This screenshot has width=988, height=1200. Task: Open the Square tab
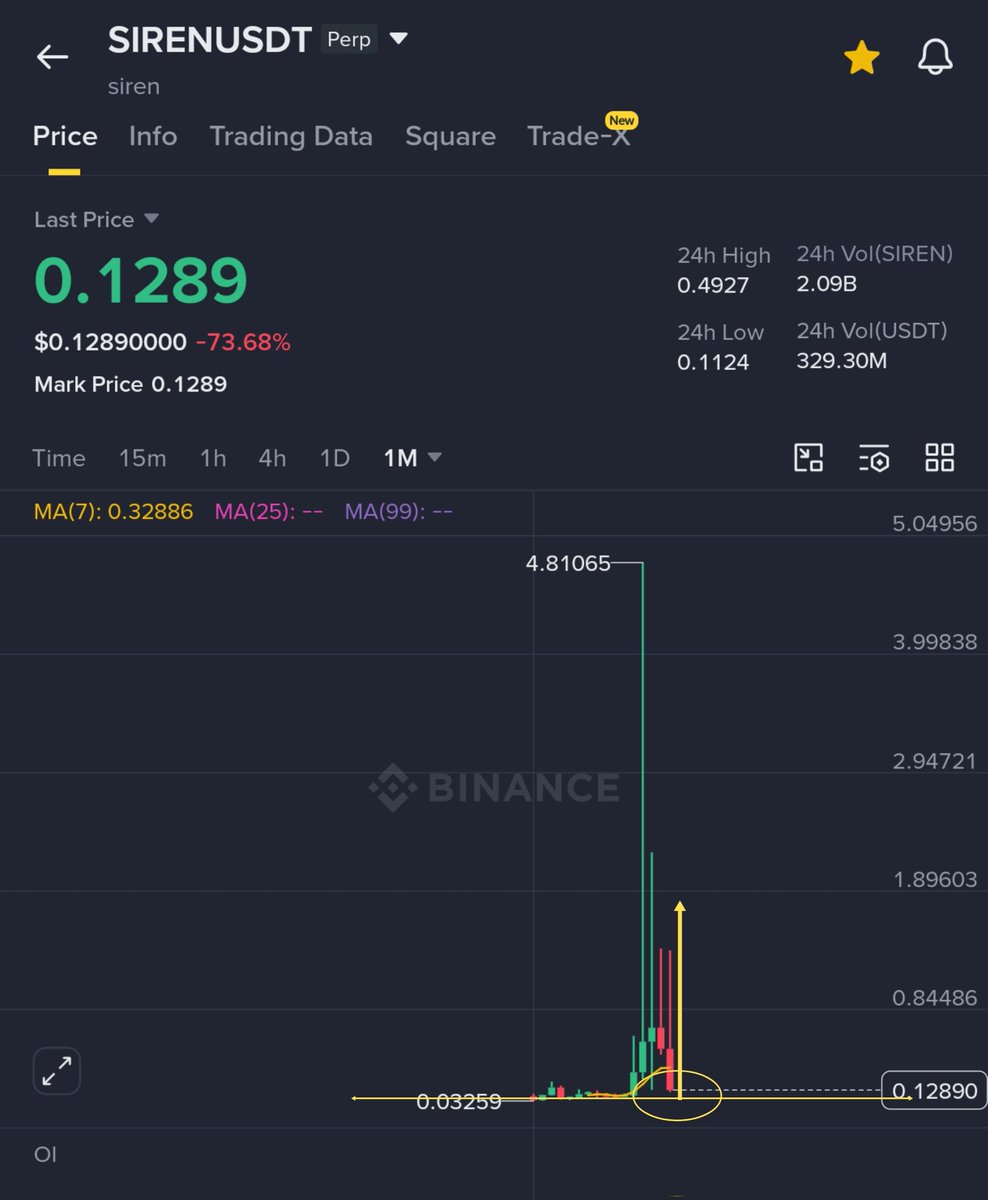tap(450, 136)
